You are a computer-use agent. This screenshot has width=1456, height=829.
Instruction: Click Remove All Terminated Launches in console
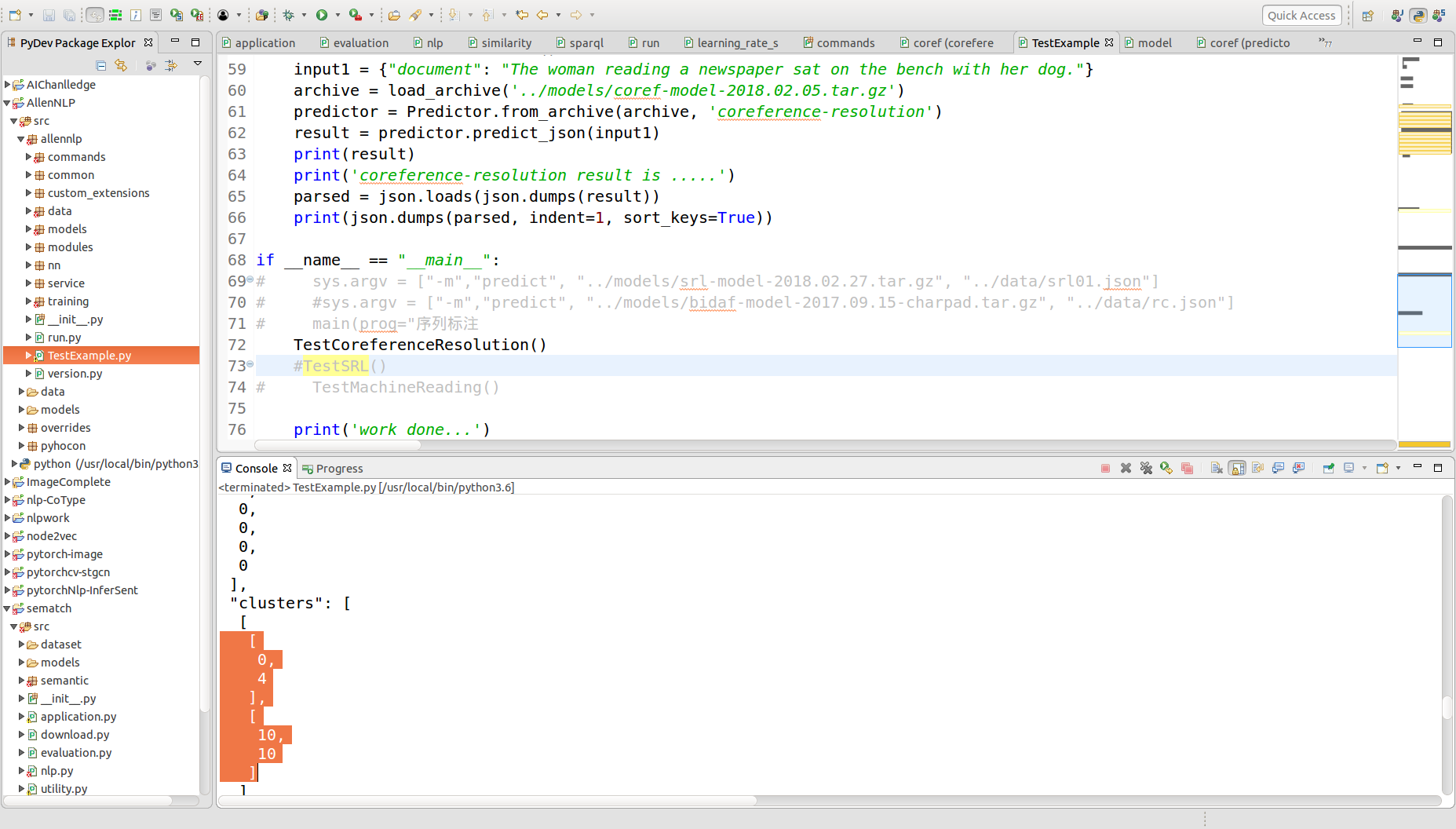1146,468
